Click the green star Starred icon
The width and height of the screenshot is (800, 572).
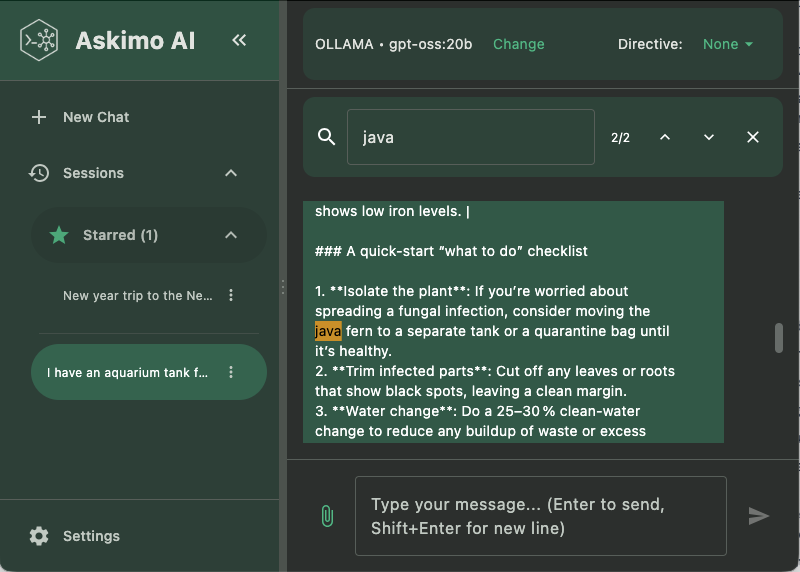[59, 235]
